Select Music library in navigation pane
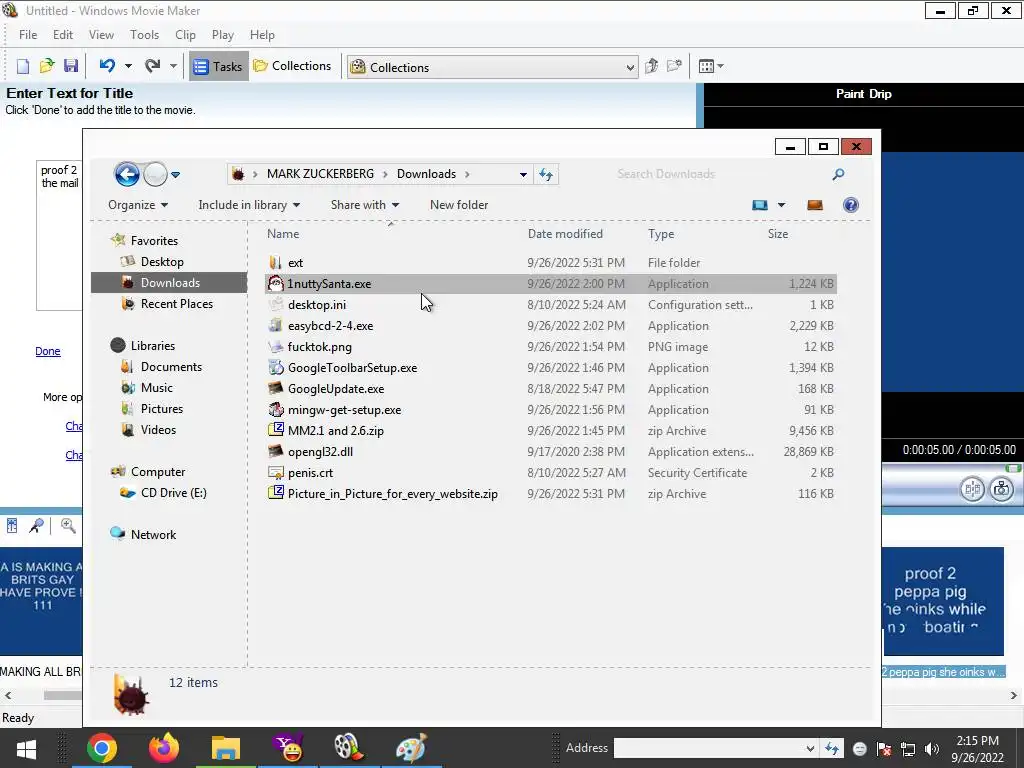Image resolution: width=1024 pixels, height=768 pixels. pos(157,388)
